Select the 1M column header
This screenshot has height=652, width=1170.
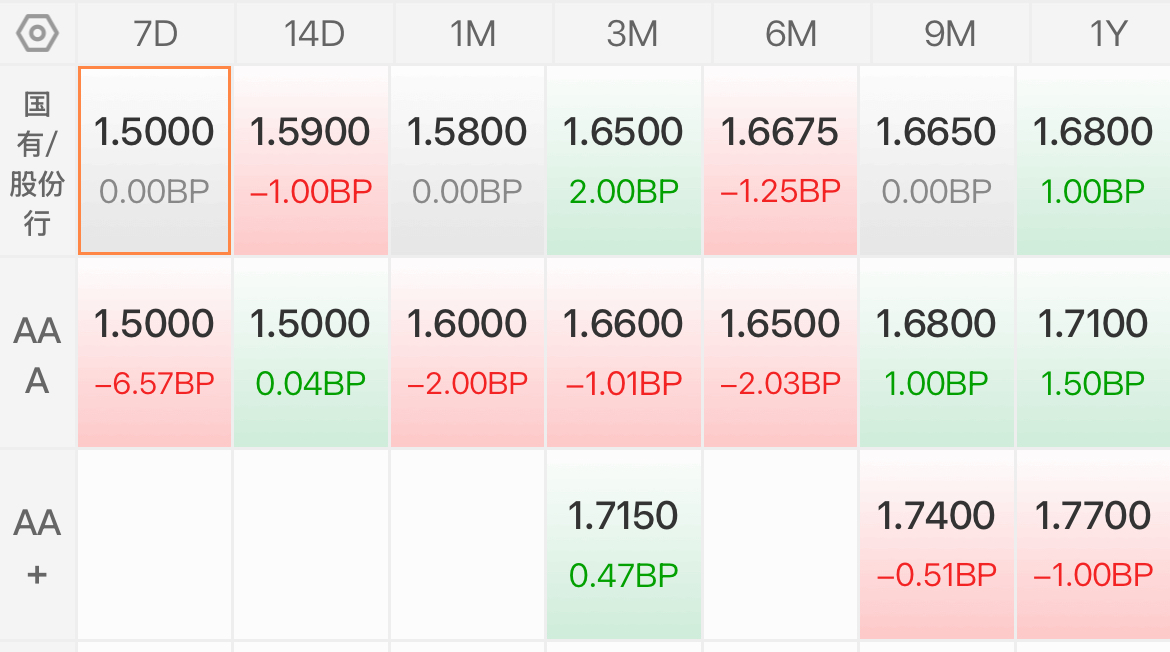coord(473,34)
